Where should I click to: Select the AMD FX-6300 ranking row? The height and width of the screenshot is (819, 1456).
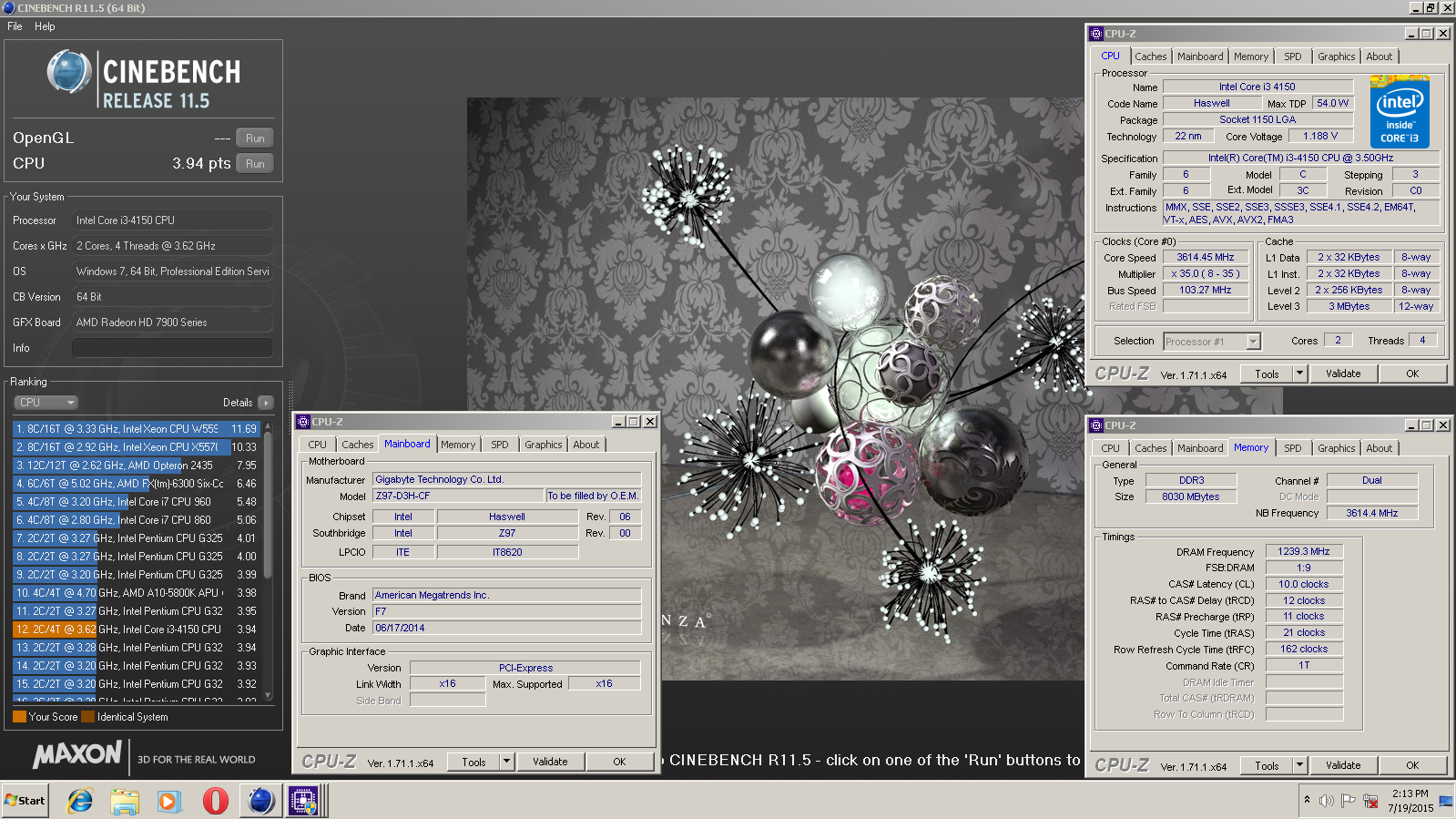[137, 484]
